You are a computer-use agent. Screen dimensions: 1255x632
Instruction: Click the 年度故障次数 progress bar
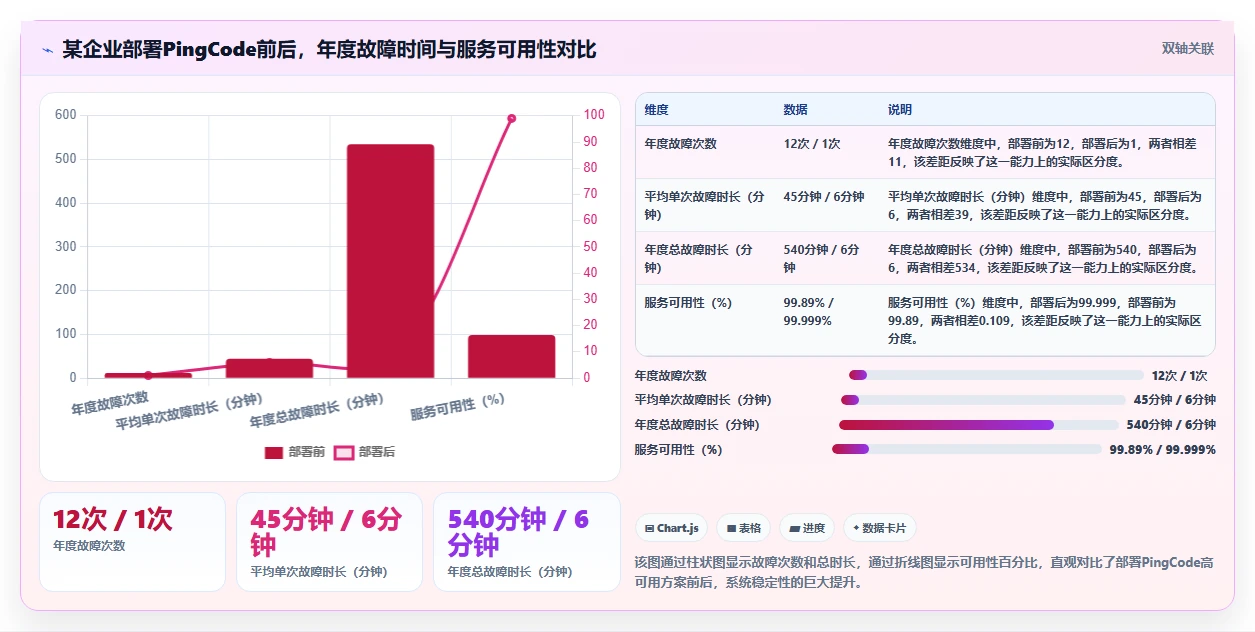pos(996,375)
